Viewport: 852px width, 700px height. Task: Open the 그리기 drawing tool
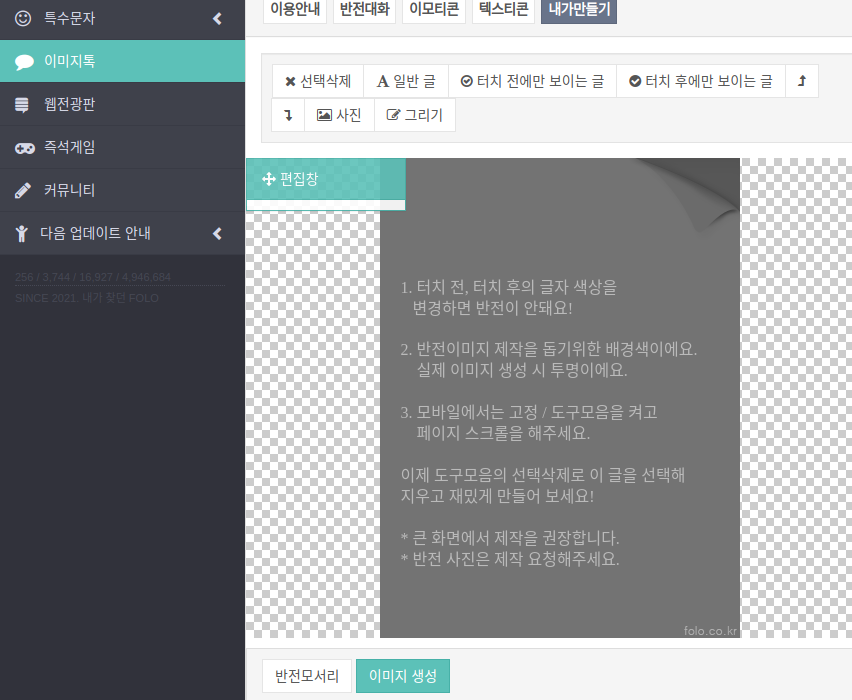click(x=415, y=115)
